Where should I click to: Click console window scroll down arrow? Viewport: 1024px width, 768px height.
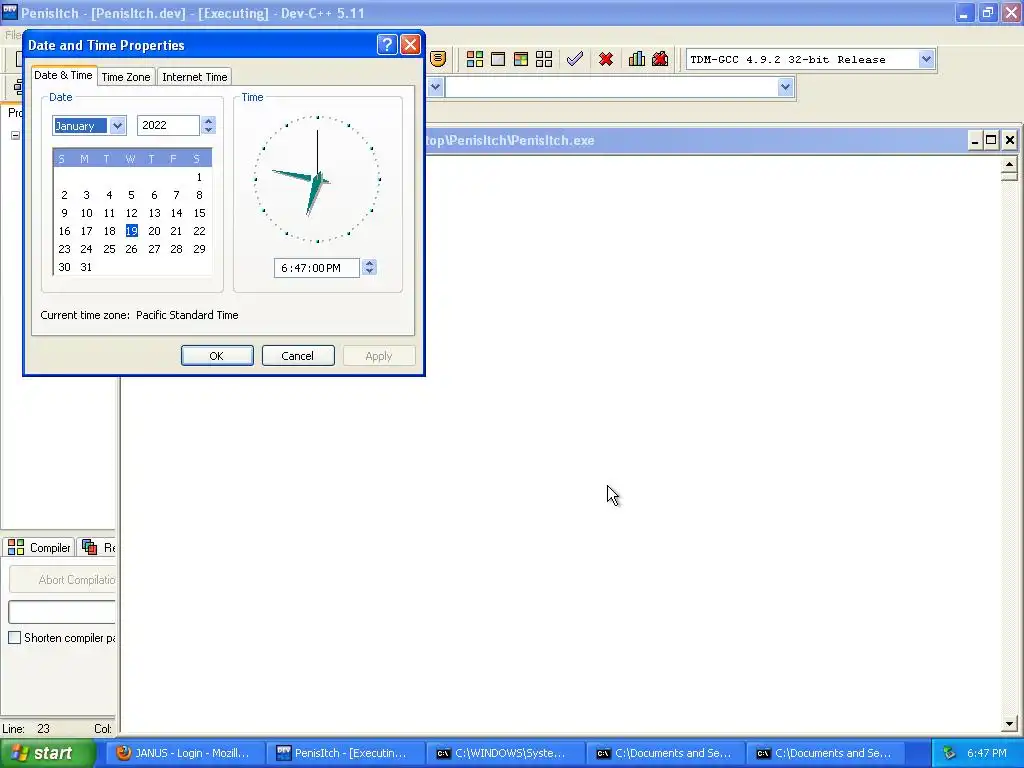[x=1010, y=724]
